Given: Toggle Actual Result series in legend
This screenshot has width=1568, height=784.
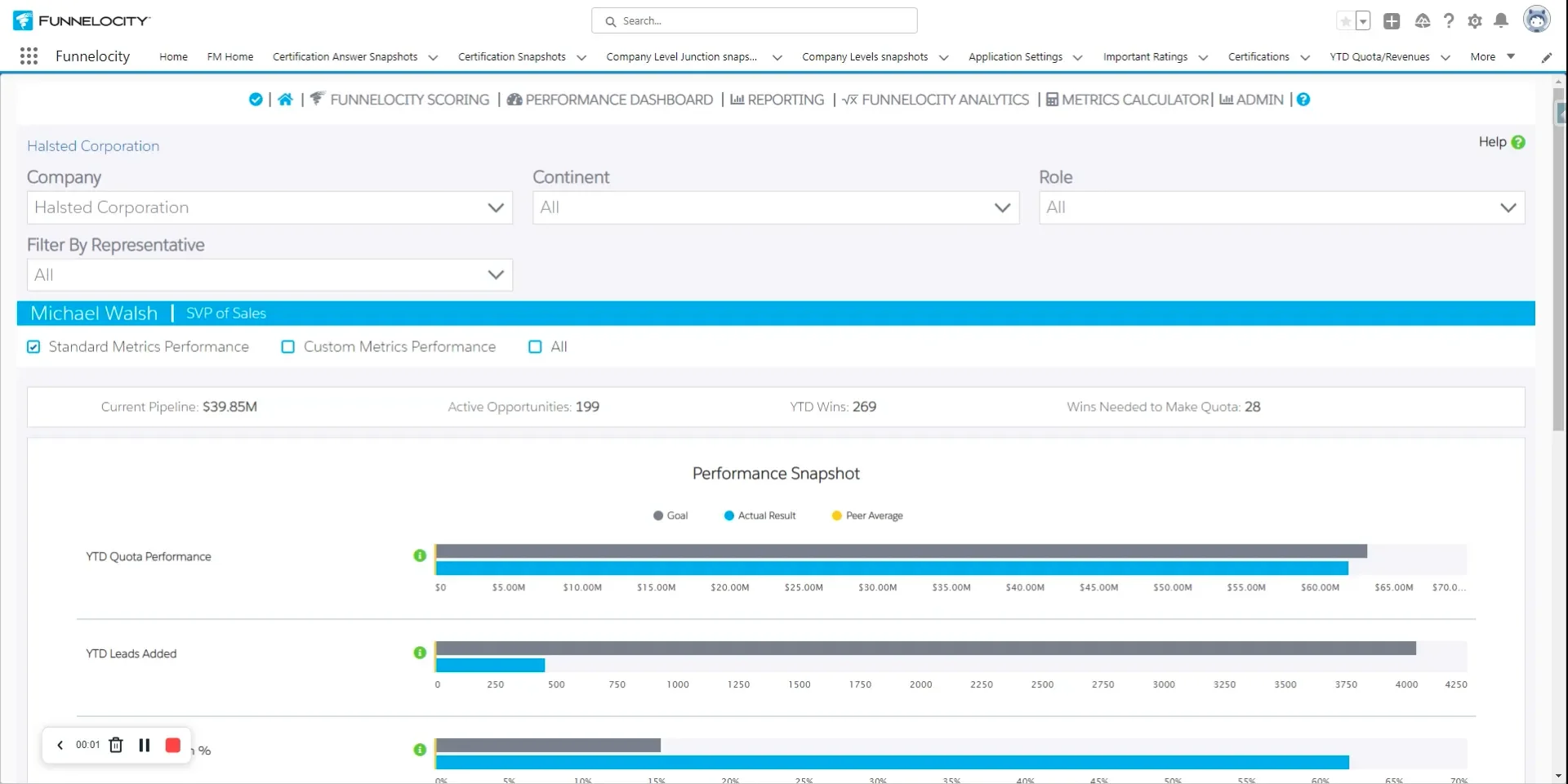Looking at the screenshot, I should (x=759, y=516).
